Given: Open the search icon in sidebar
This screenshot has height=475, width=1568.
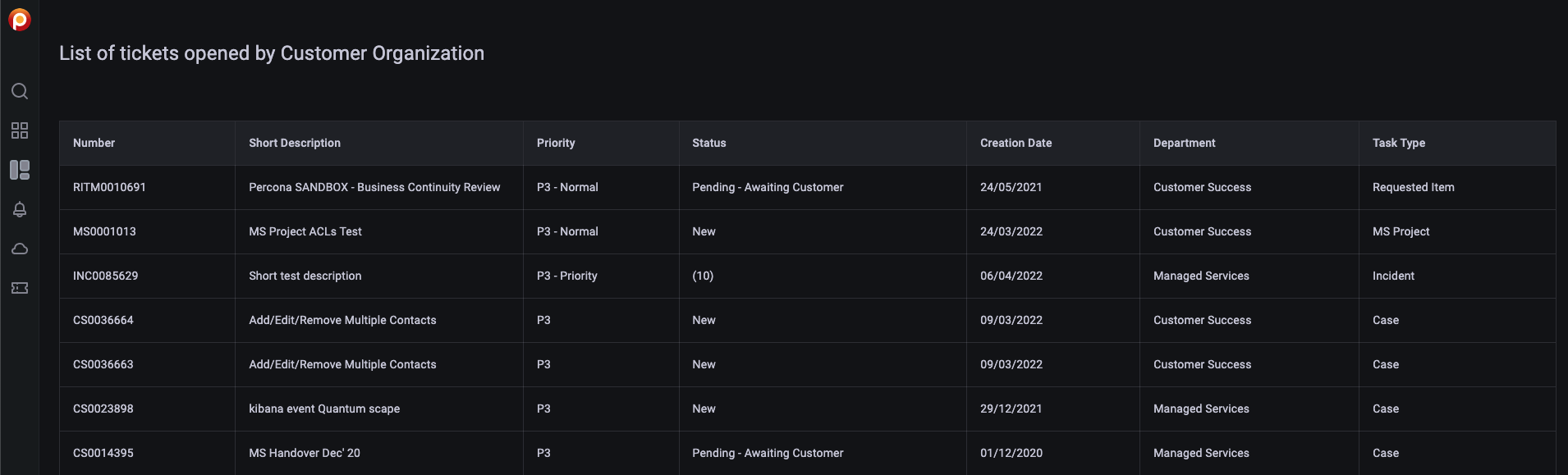Looking at the screenshot, I should click(x=20, y=91).
